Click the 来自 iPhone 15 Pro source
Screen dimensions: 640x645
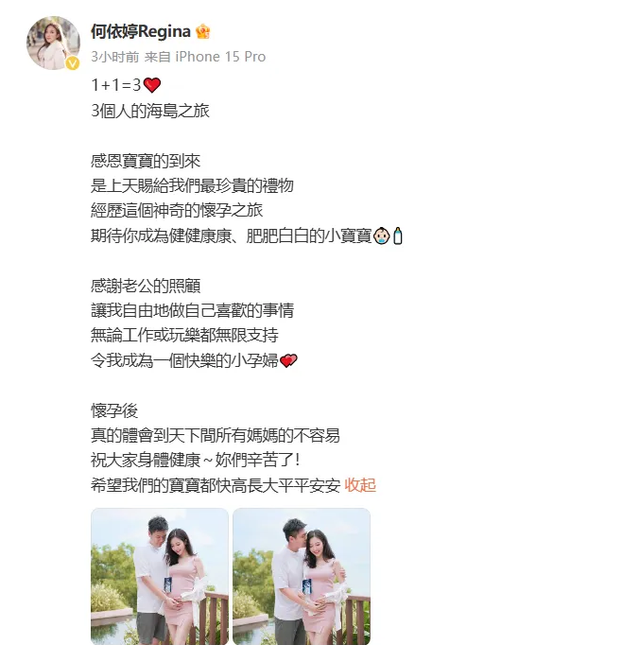pos(205,57)
